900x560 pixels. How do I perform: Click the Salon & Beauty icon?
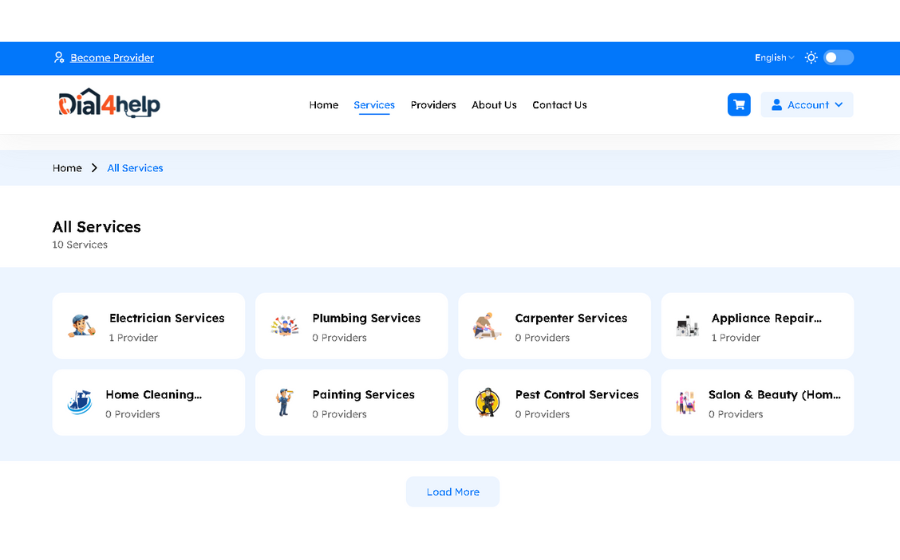(686, 403)
